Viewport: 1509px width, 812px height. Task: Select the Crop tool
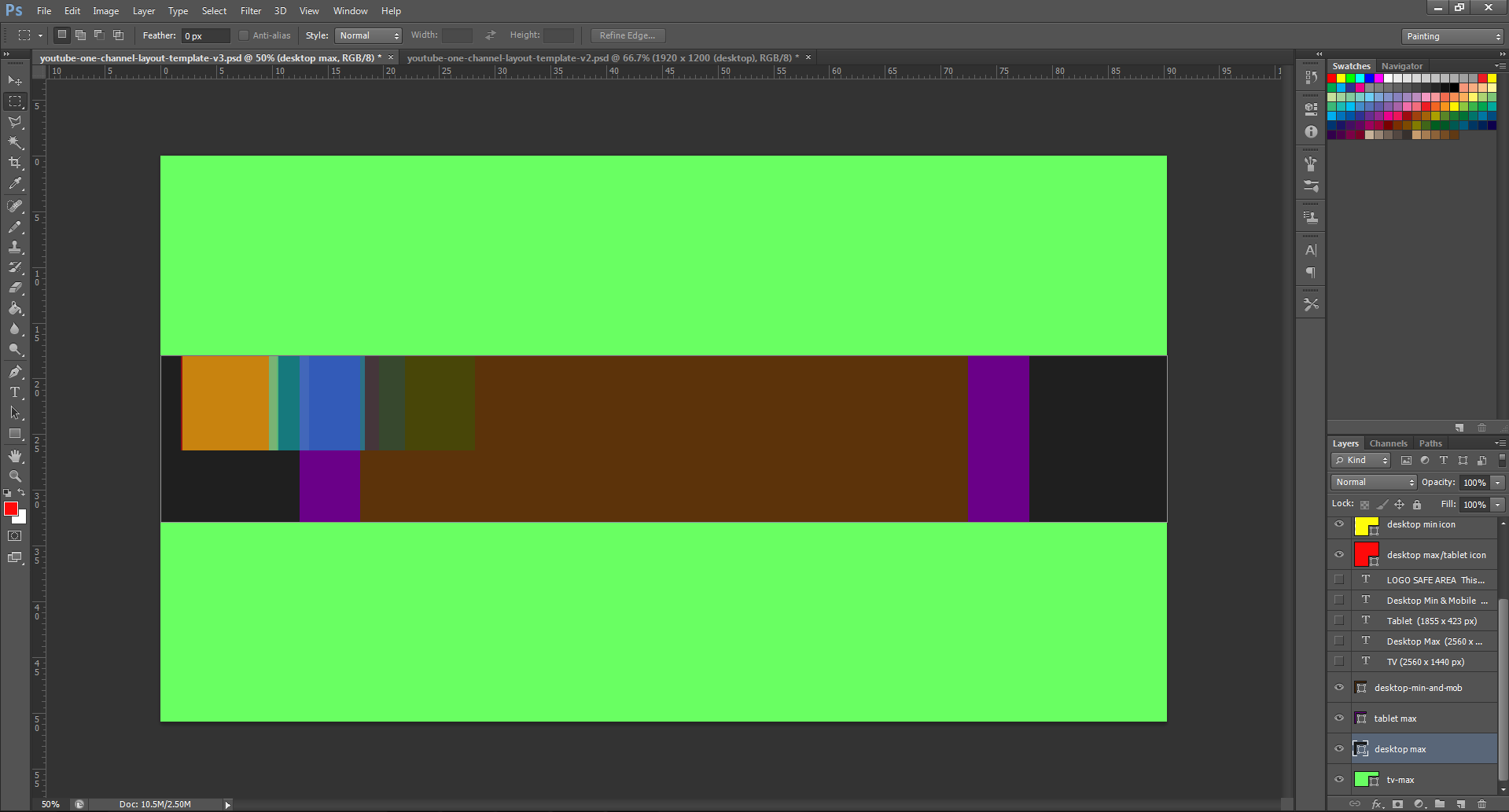coord(15,164)
